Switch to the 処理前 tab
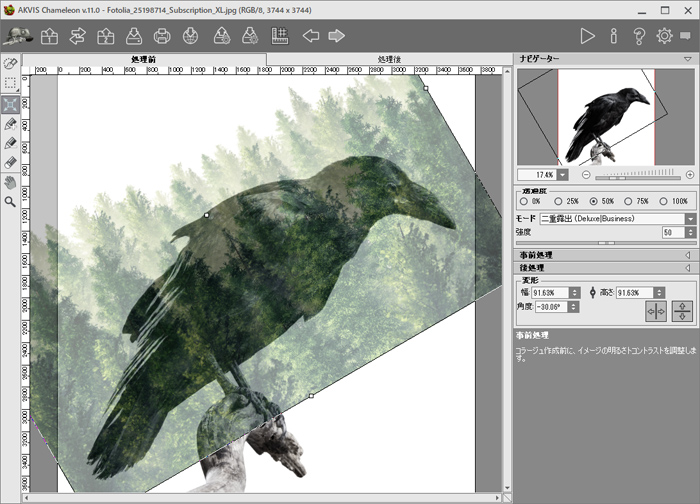Viewport: 700px width, 504px height. tap(144, 59)
